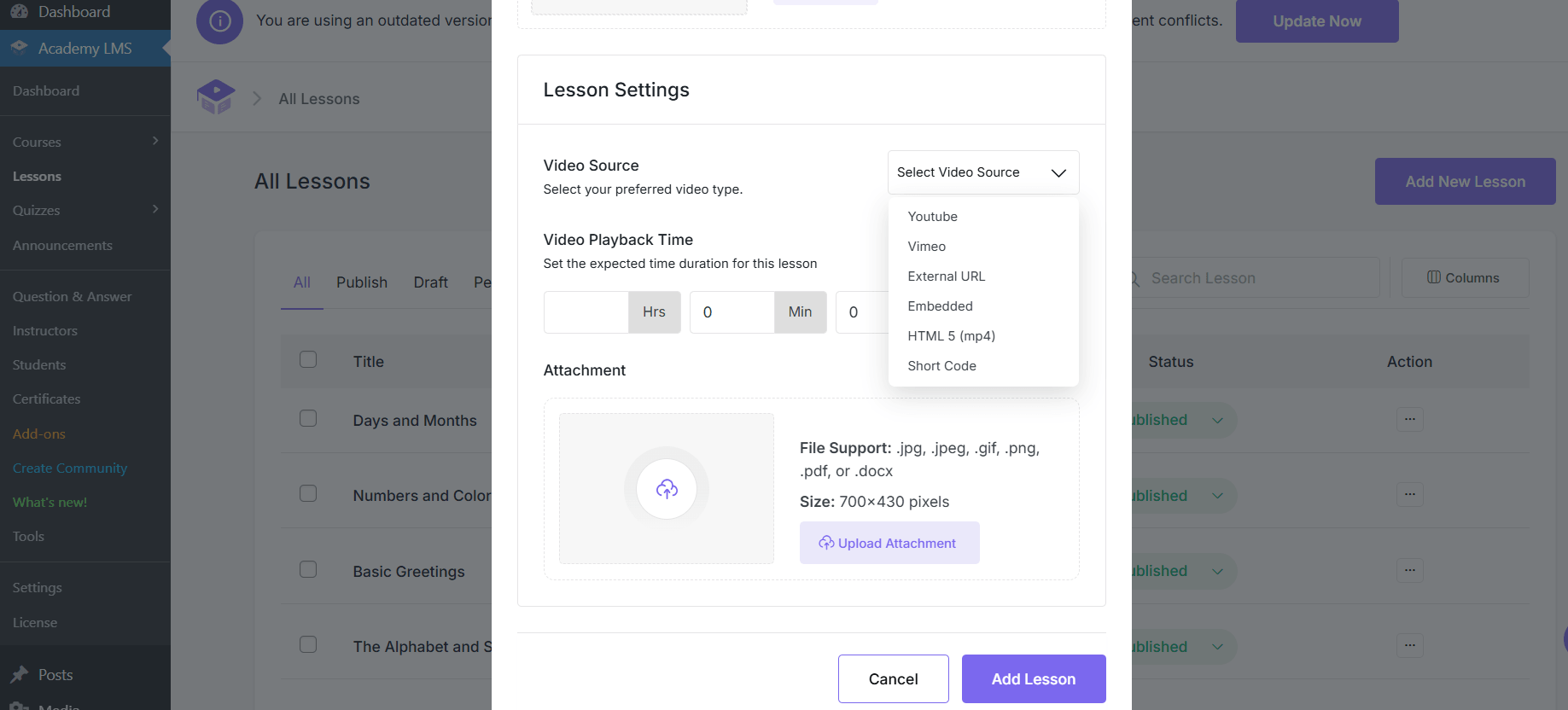Viewport: 1568px width, 710px height.
Task: Open status dropdown for Numbers and Colors
Action: [1217, 496]
